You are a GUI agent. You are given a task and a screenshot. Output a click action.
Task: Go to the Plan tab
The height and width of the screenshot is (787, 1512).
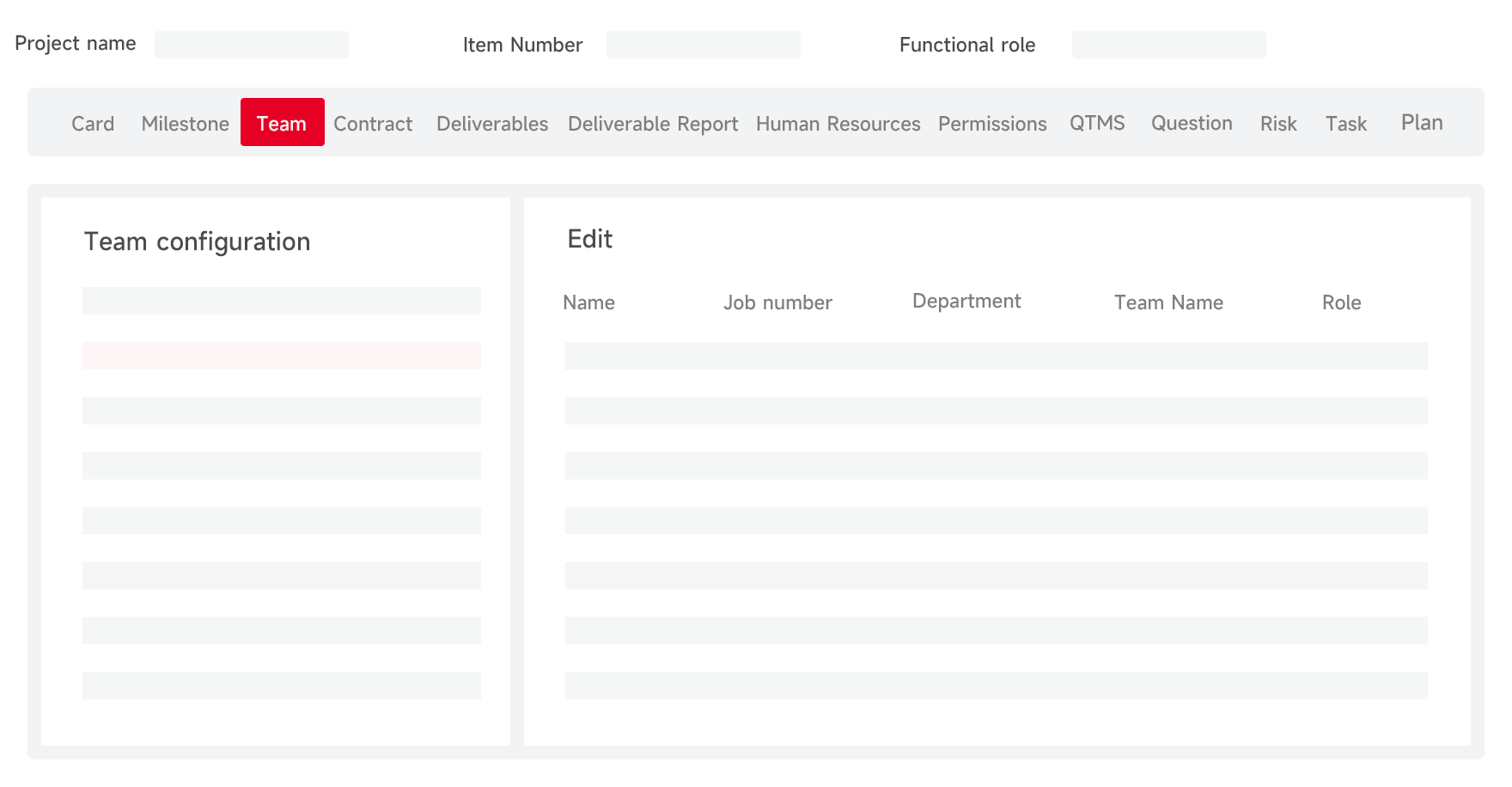1422,123
